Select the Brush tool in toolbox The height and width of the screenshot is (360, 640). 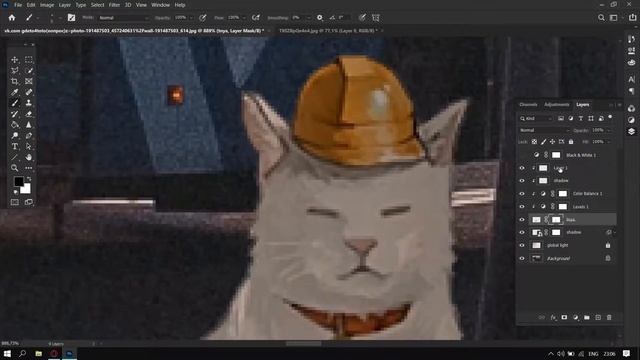(15, 103)
